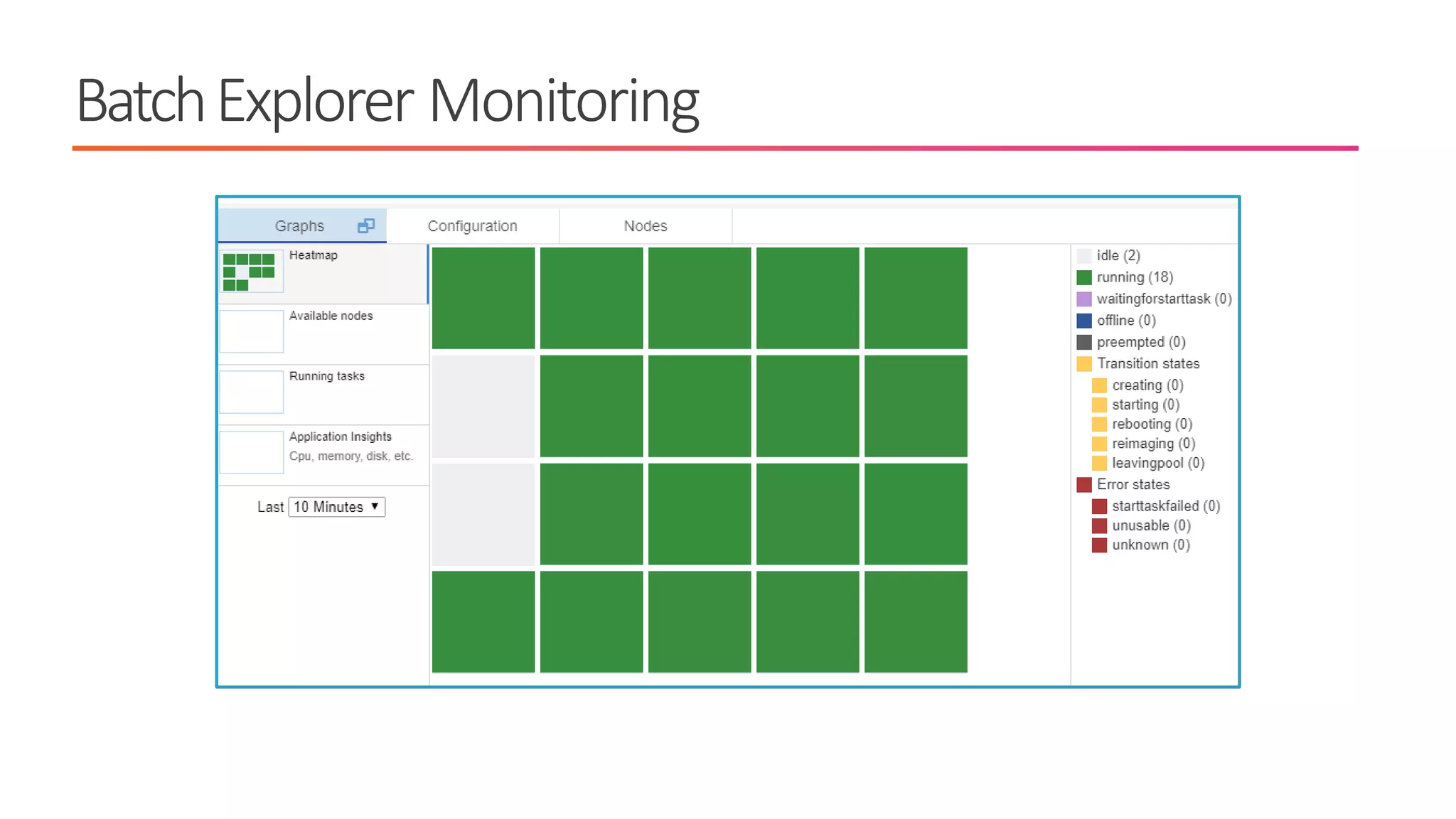Click the purple waitingforstarttask legend swatch

coord(1084,299)
